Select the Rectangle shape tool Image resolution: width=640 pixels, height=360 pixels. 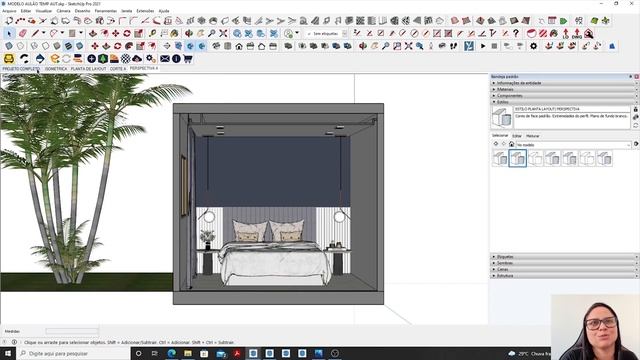(x=72, y=33)
